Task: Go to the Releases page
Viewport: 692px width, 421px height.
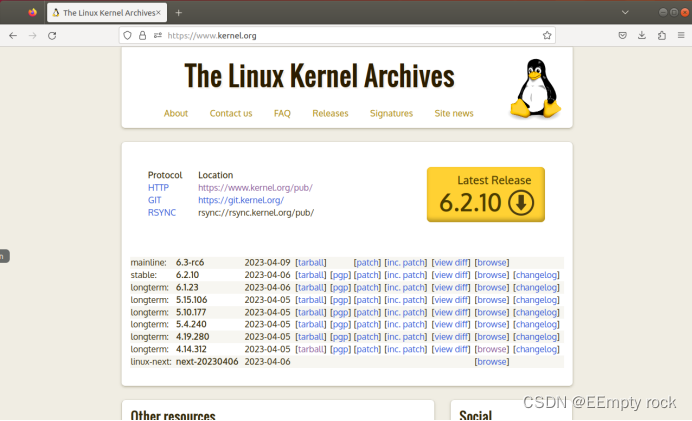Action: pos(330,113)
